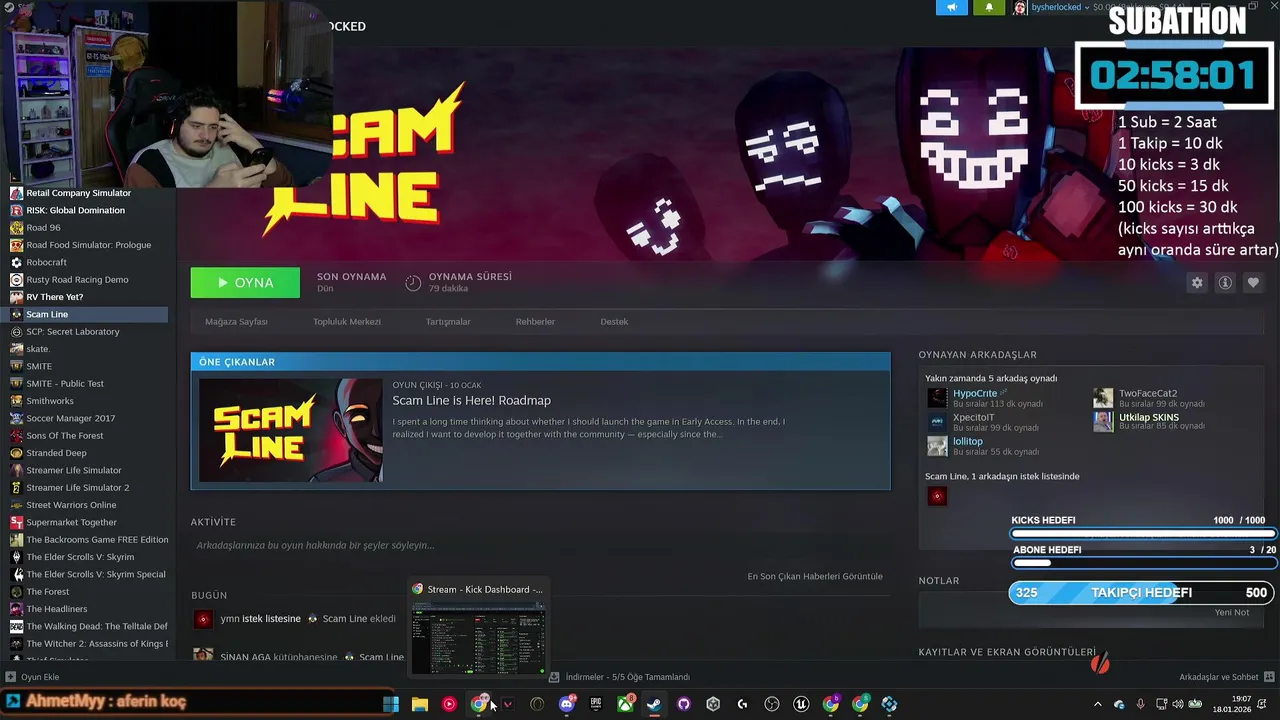The width and height of the screenshot is (1280, 720).
Task: Open the bysherlocked account dropdown
Action: point(1060,7)
